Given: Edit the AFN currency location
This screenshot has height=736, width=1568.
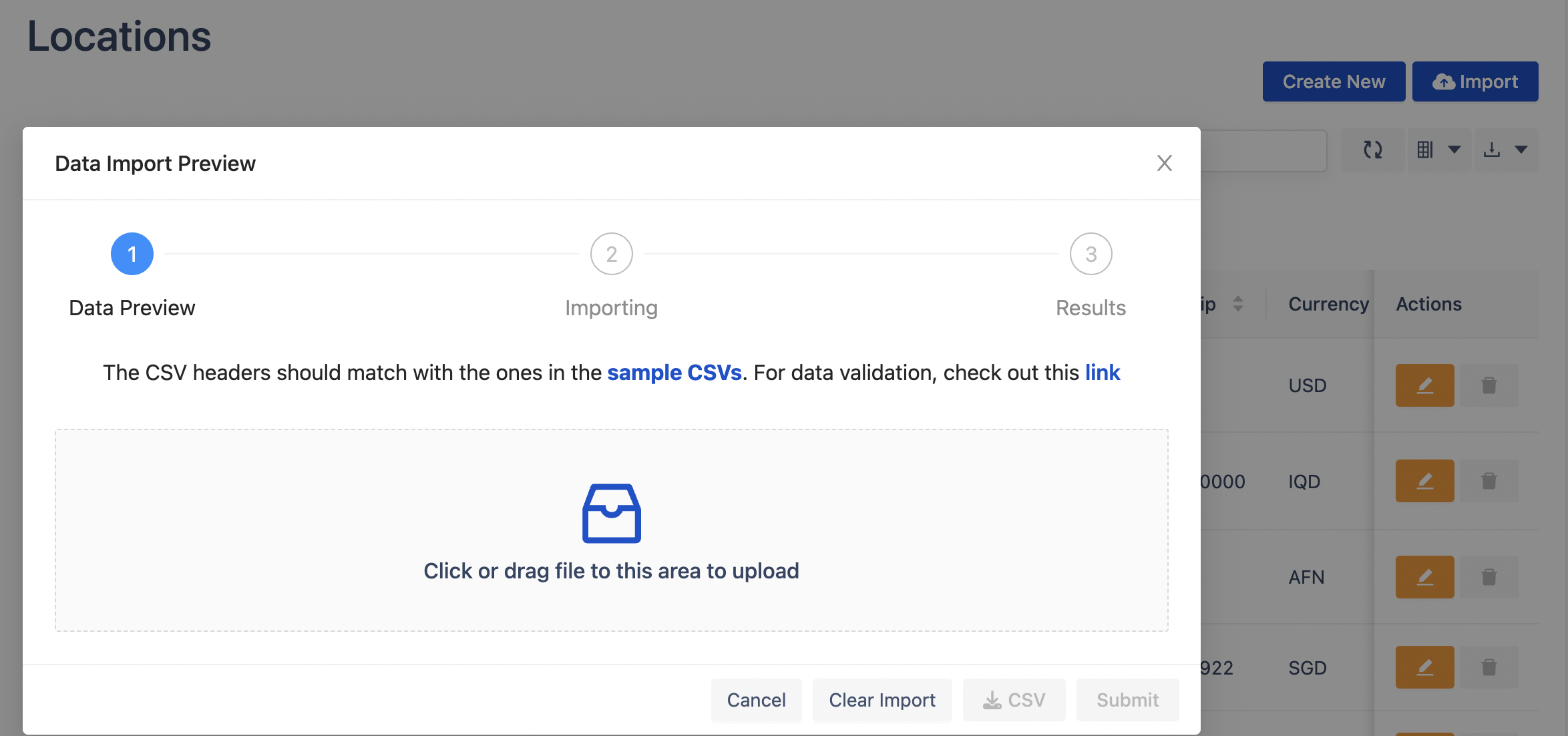Looking at the screenshot, I should [1424, 577].
